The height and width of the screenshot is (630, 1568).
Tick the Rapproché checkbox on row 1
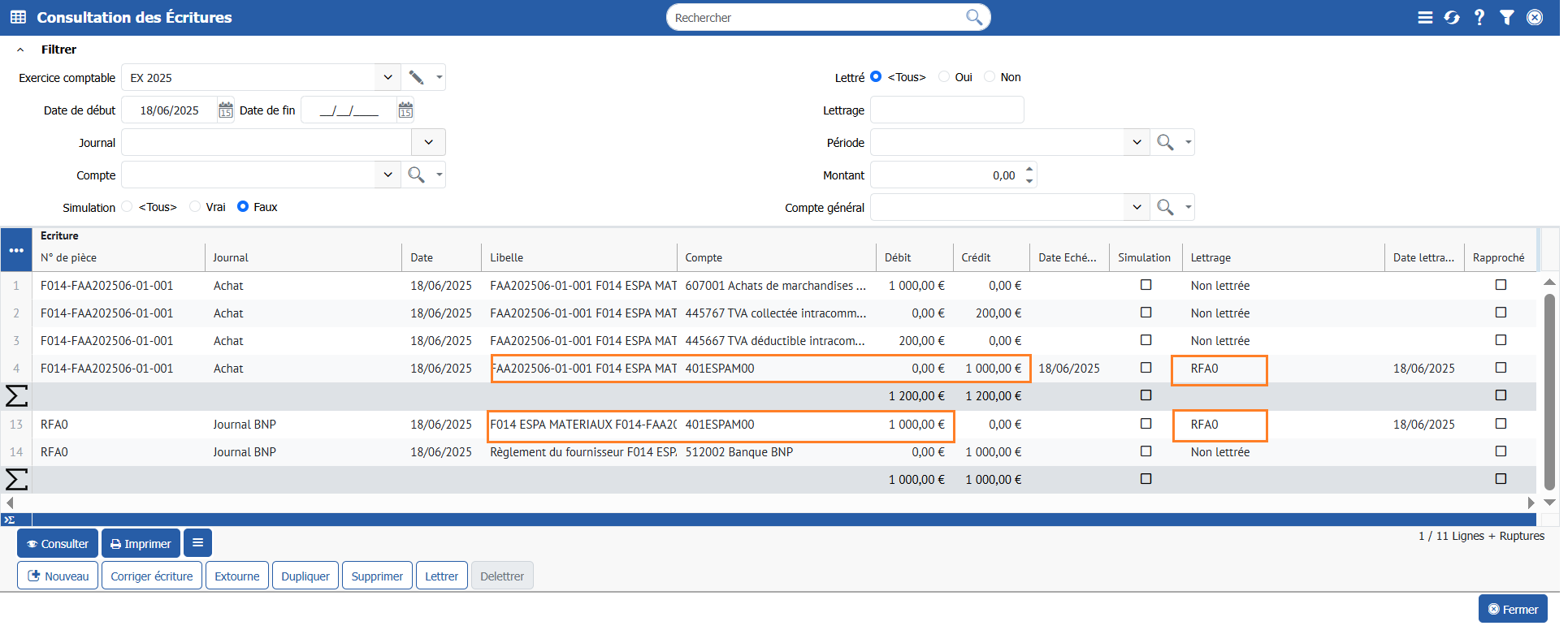pos(1501,285)
